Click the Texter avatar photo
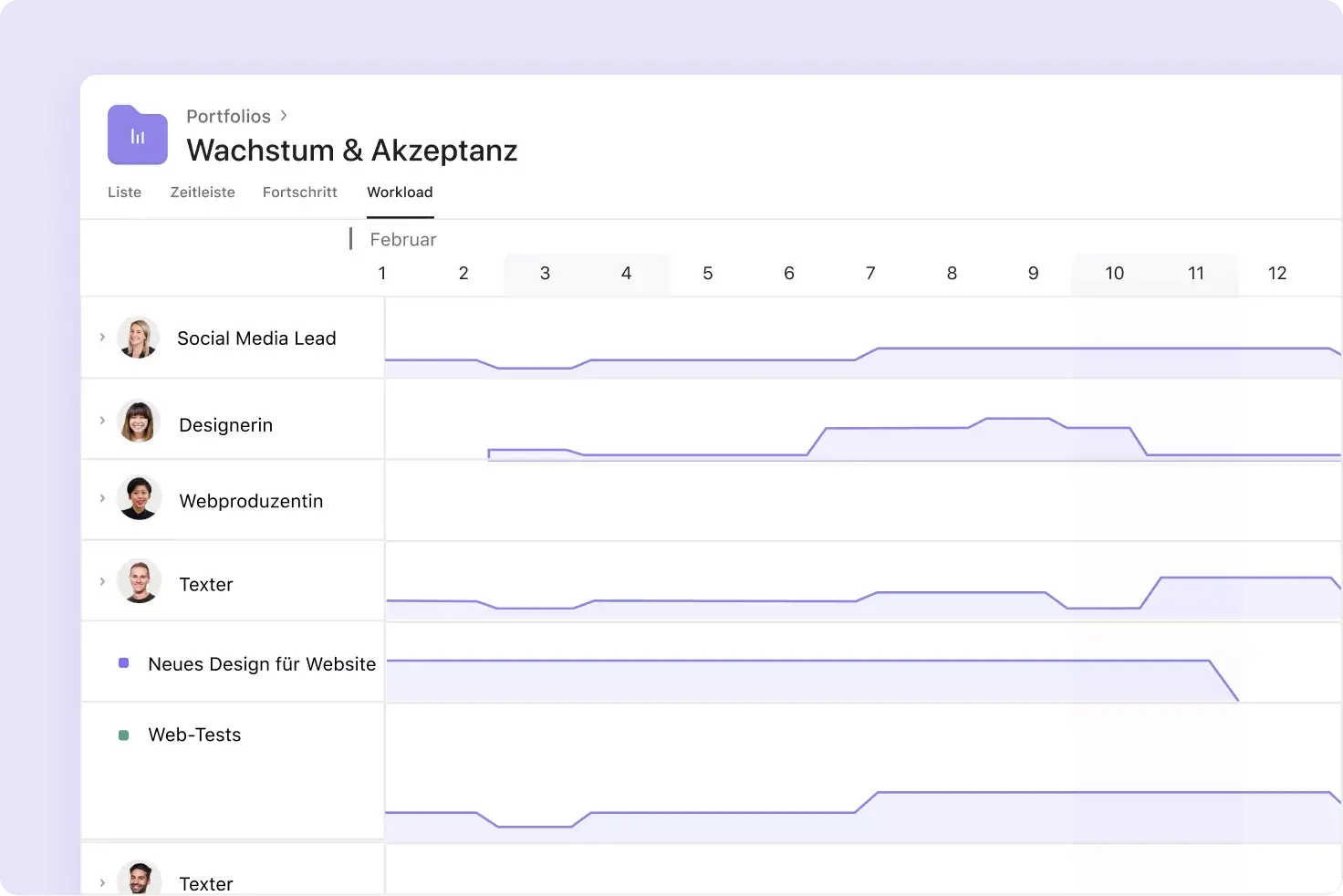 click(139, 581)
